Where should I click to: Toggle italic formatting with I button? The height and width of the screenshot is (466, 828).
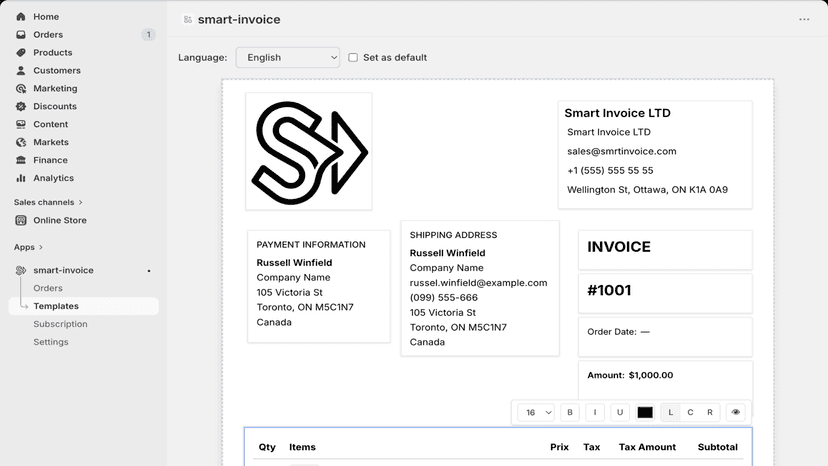click(595, 412)
